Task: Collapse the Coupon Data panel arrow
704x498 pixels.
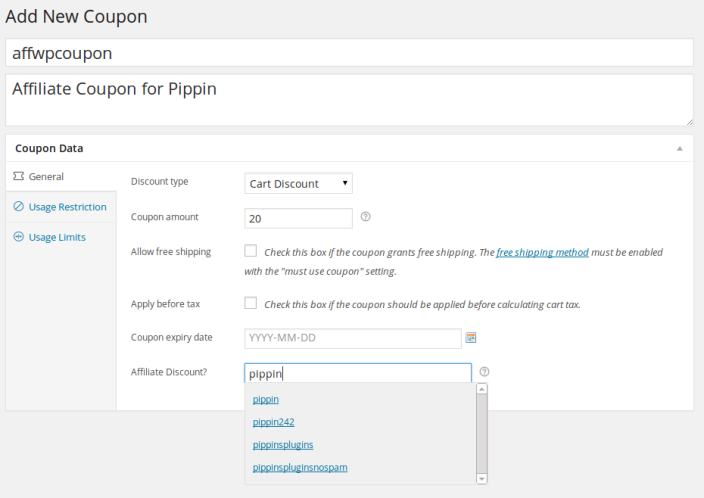Action: coord(680,149)
